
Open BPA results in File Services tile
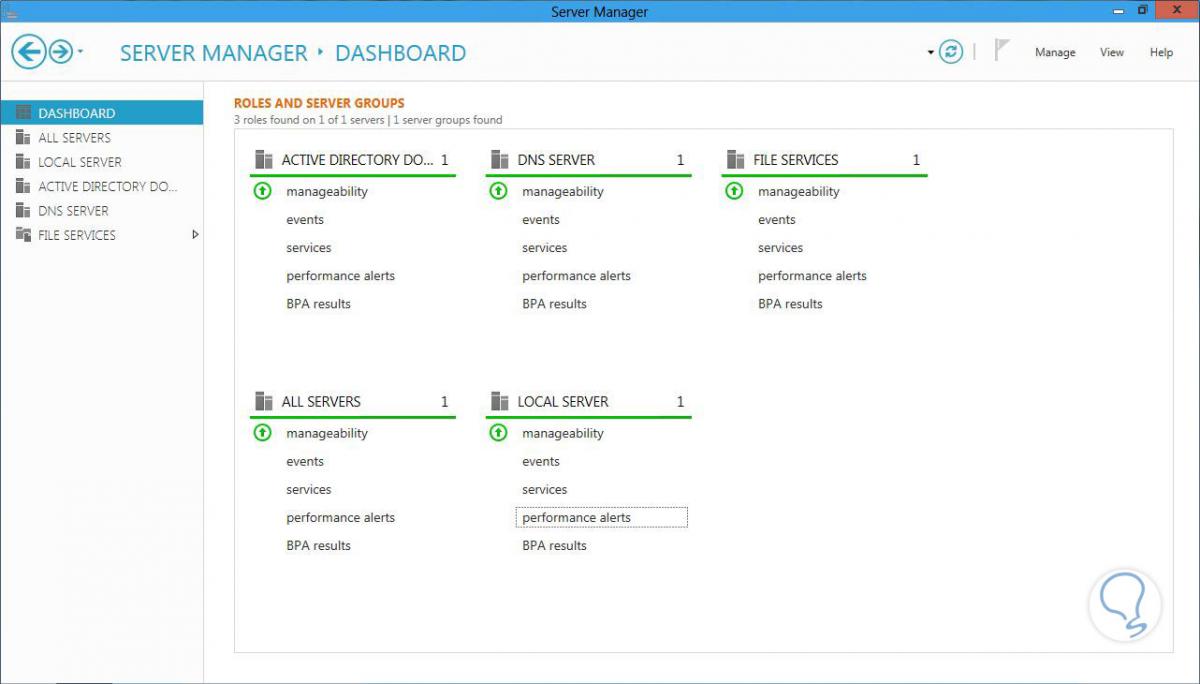790,304
